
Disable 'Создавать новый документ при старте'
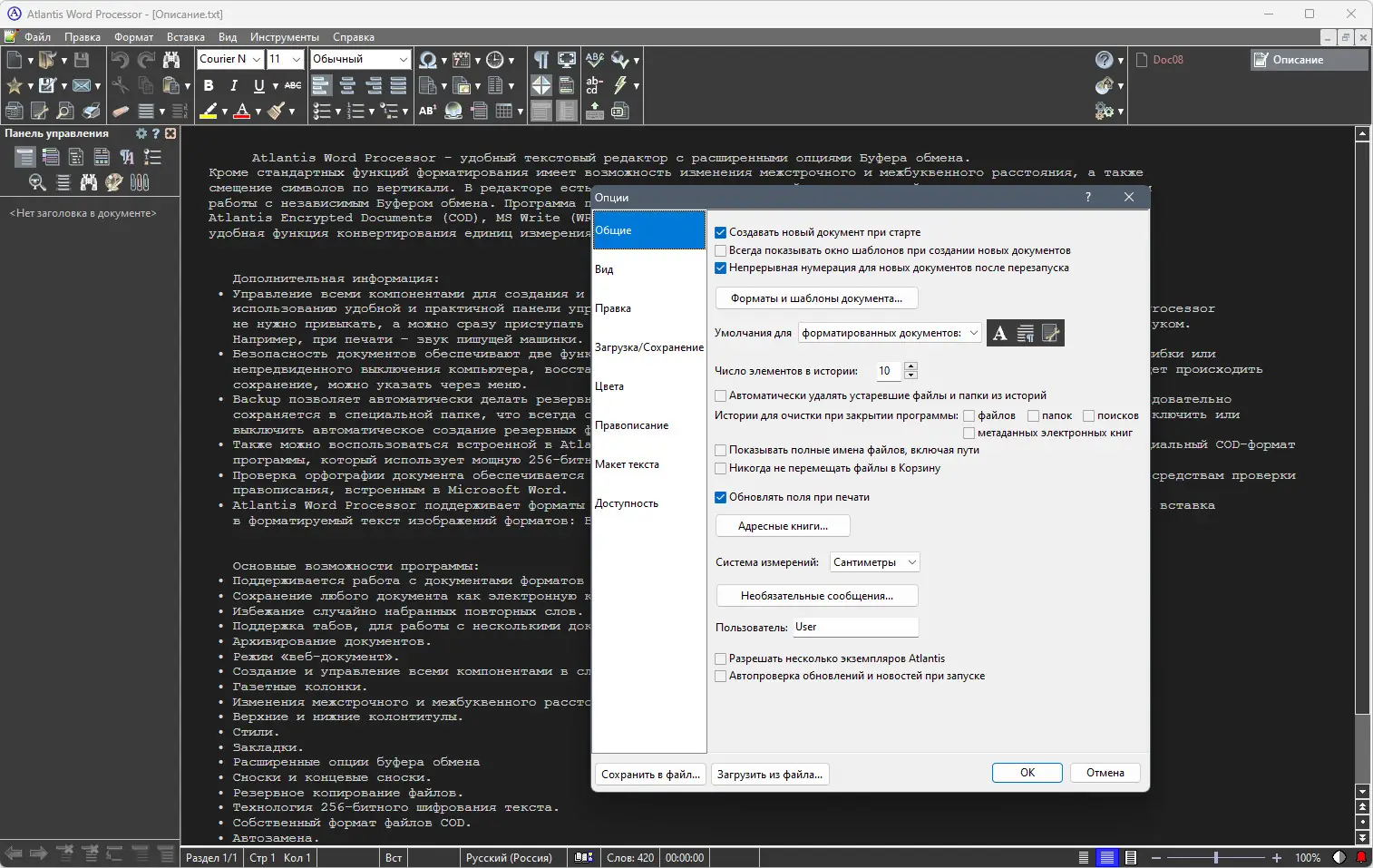[x=720, y=232]
